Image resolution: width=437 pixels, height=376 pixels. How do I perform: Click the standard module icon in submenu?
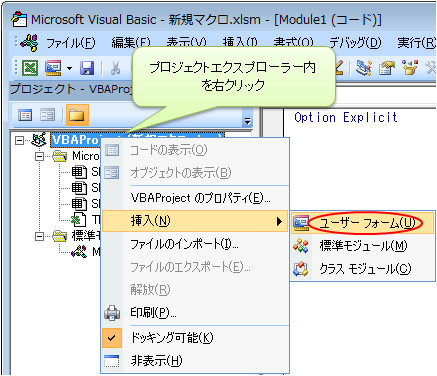(301, 246)
